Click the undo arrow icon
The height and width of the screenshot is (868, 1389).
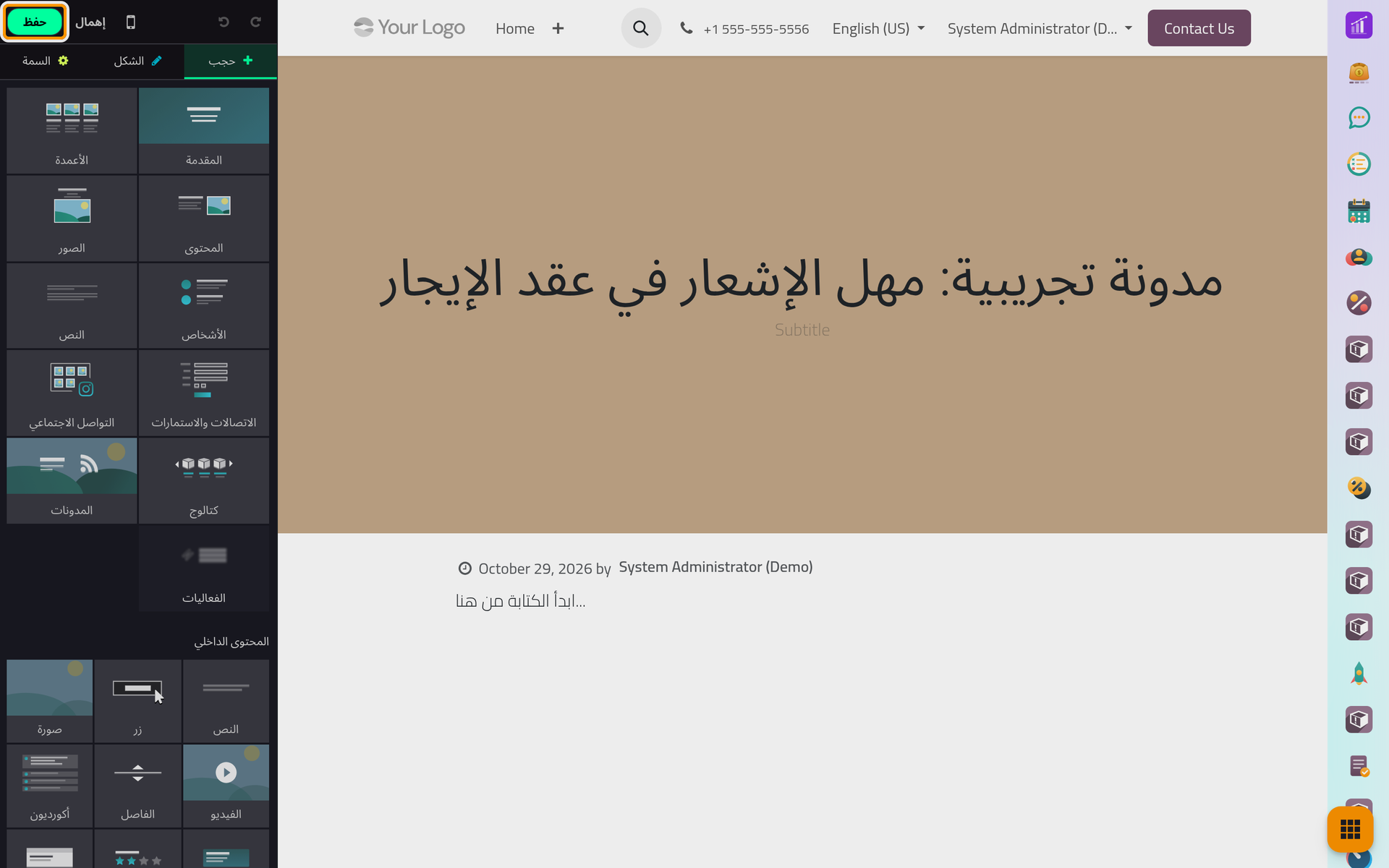pos(224,22)
